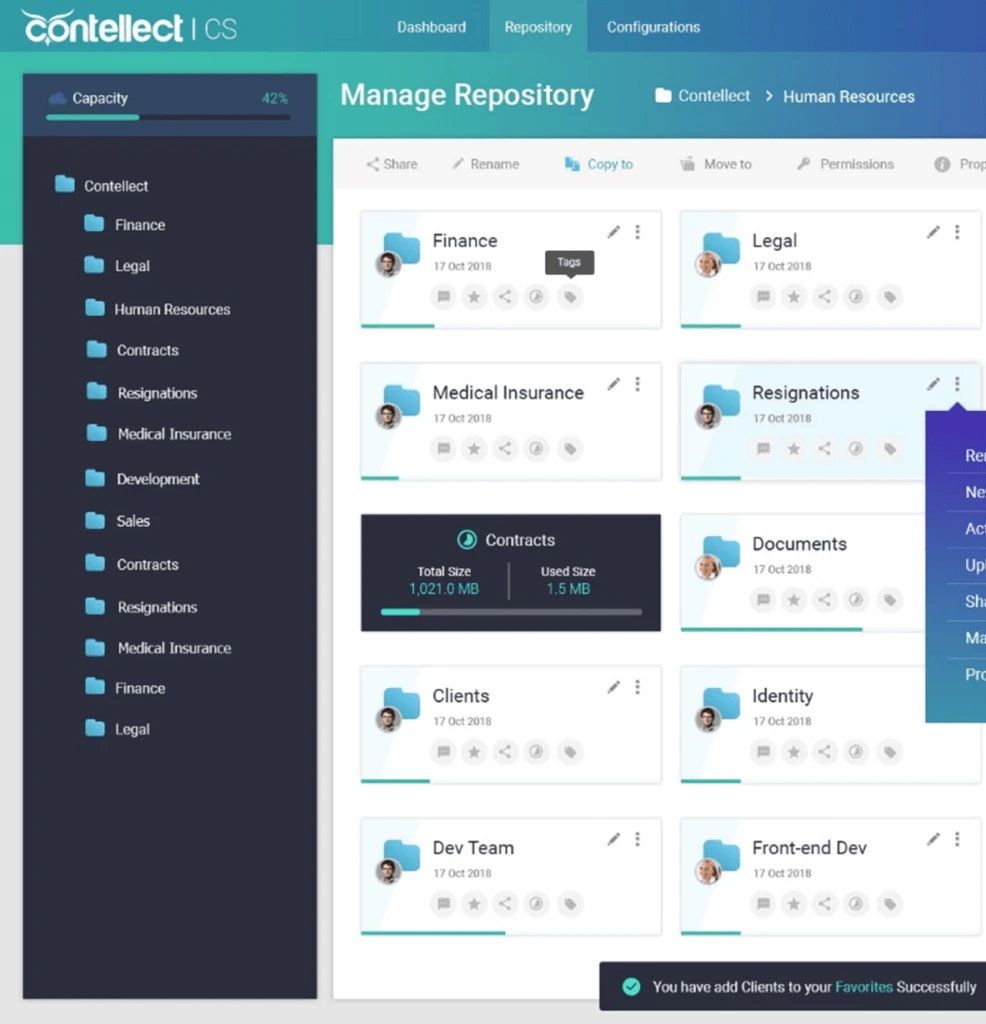Open three-dot menu on Clients card
The width and height of the screenshot is (986, 1024).
(637, 687)
